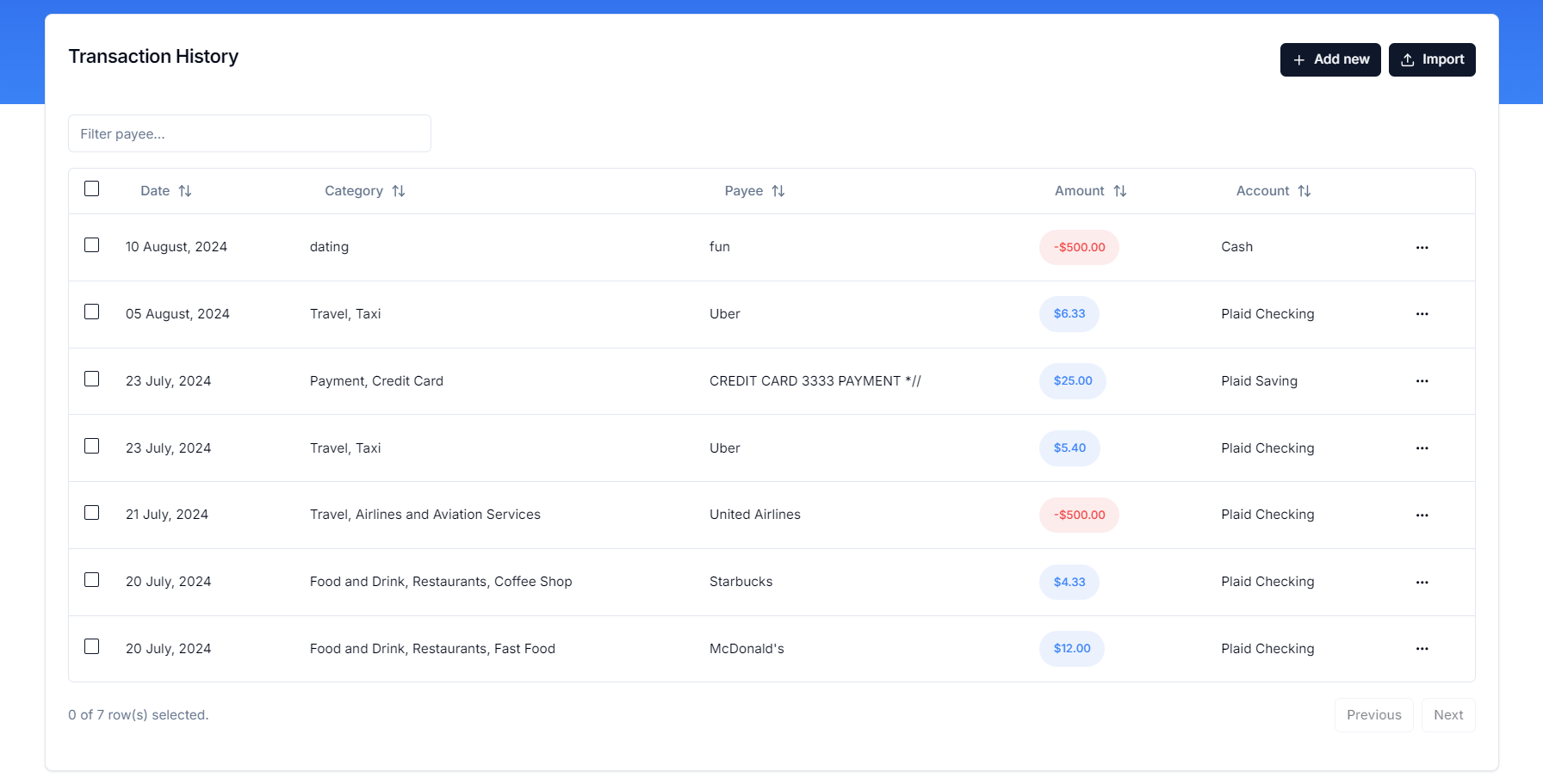Focus the Filter payee field

tap(250, 133)
